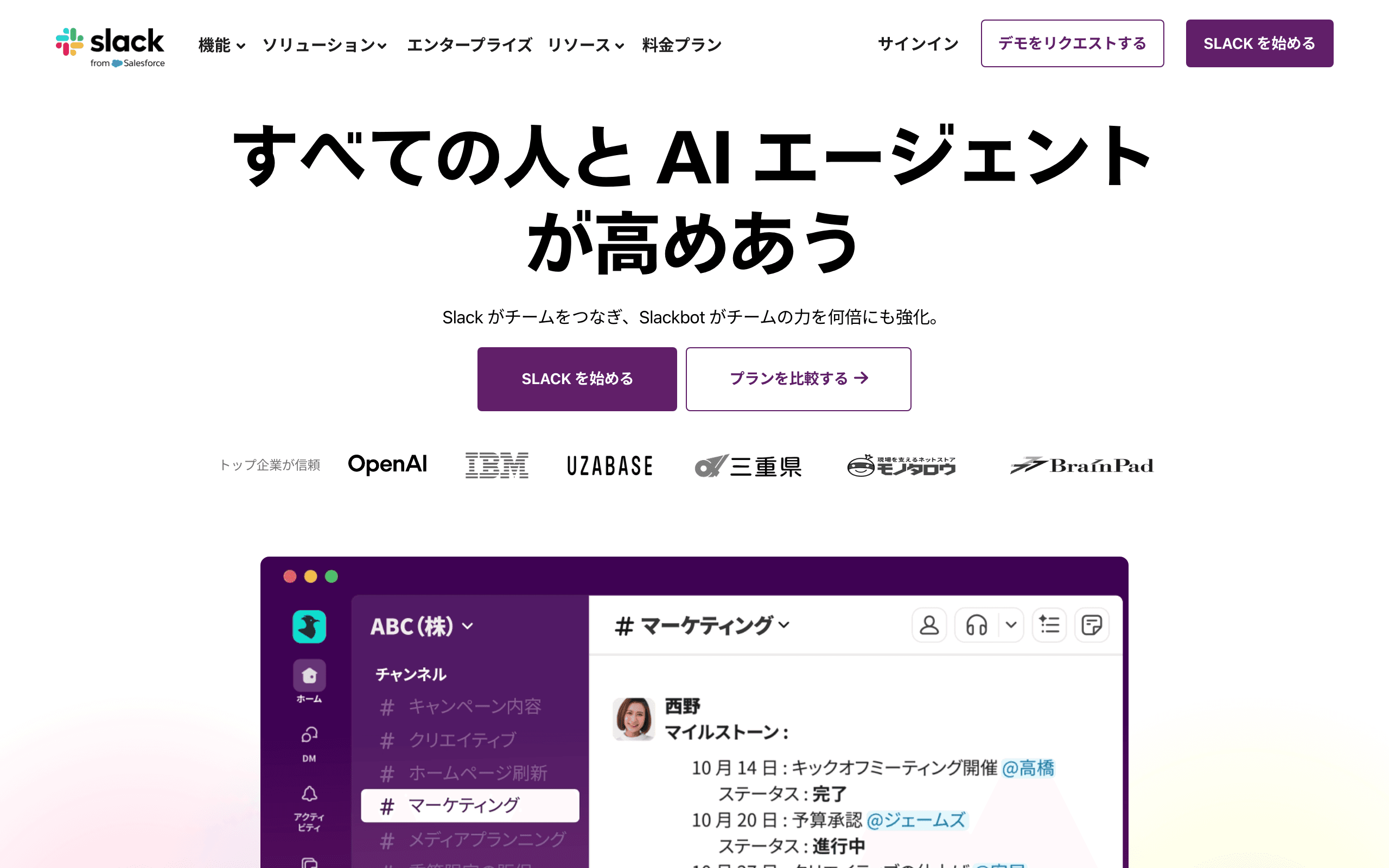Select the マーケティング channel in sidebar
The image size is (1389, 868).
click(470, 806)
